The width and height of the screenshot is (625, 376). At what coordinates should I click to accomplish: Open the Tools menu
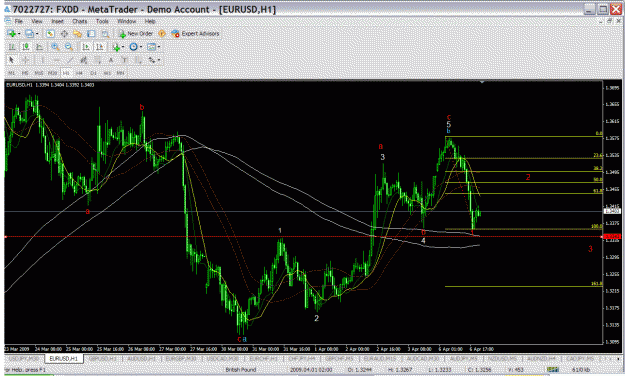[x=102, y=21]
